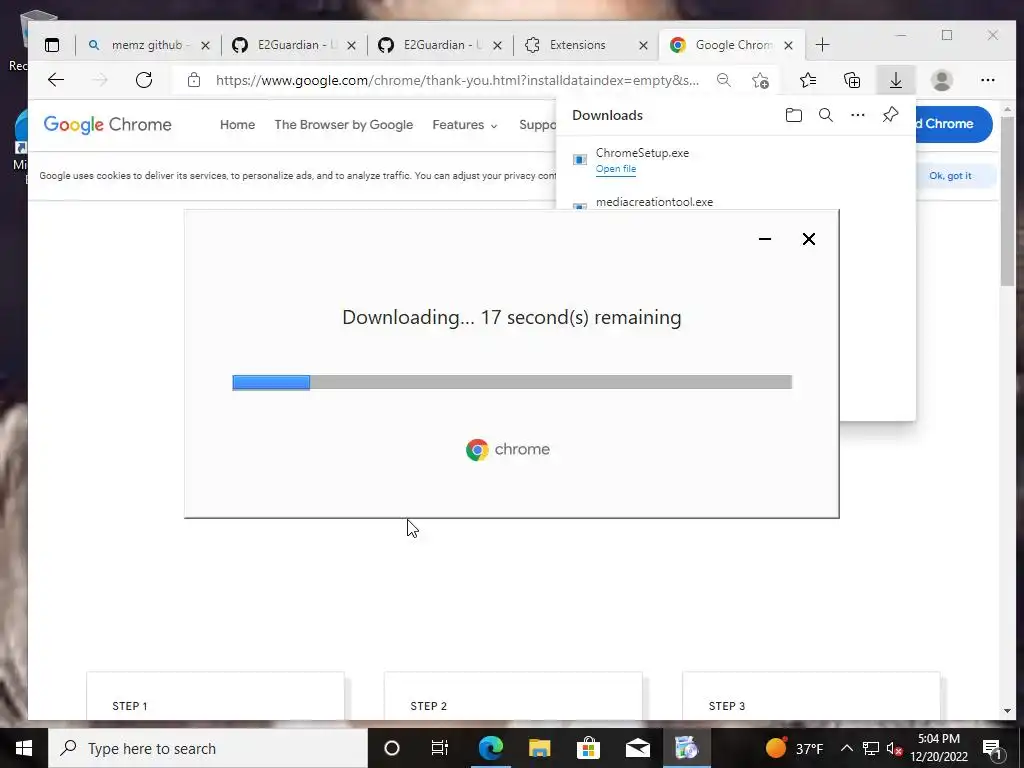
Task: Click the Home navigation link
Action: [237, 125]
